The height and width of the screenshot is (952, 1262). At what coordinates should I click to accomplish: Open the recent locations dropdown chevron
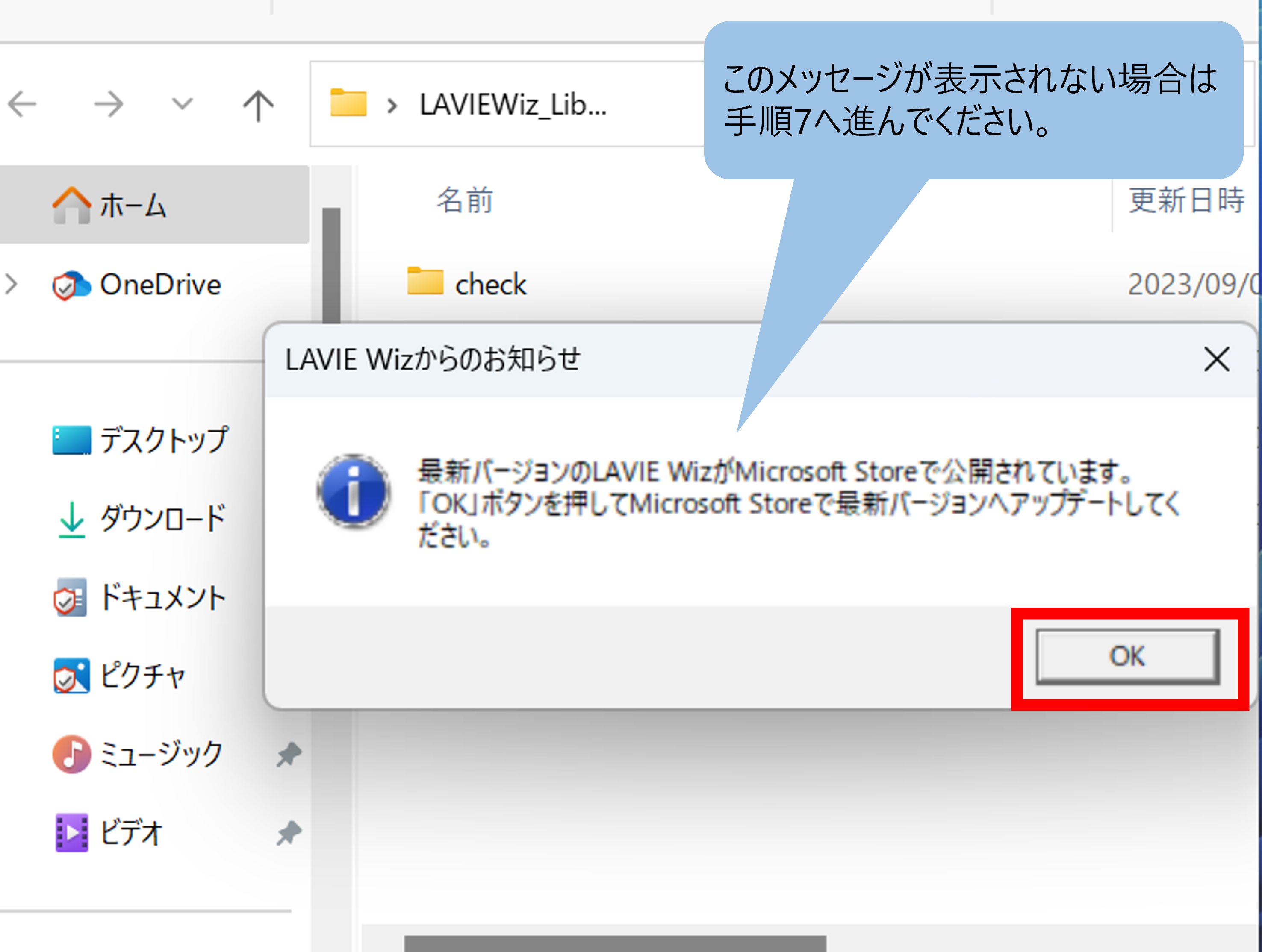pyautogui.click(x=183, y=104)
